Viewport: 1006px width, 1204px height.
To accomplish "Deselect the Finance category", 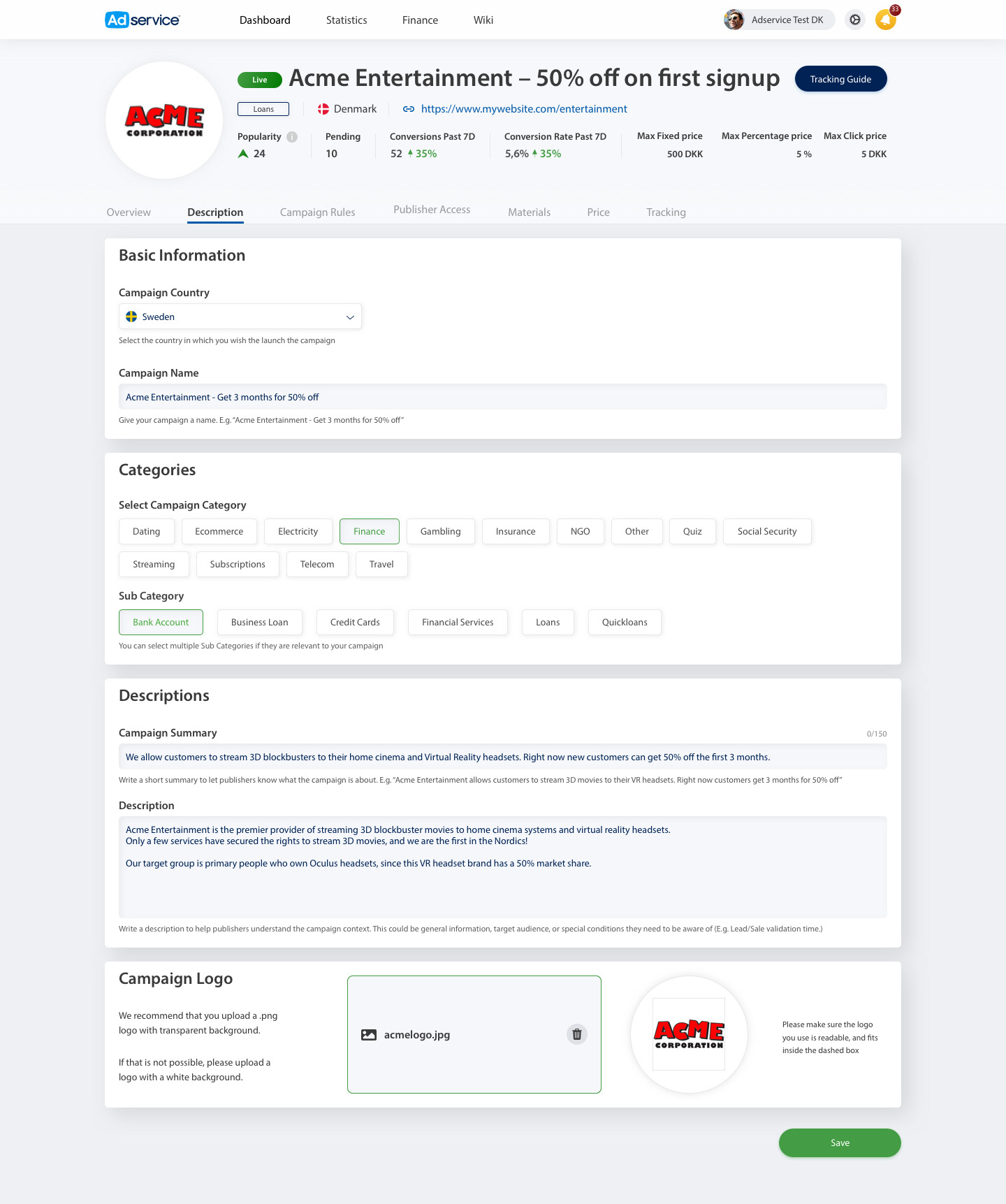I will coord(370,532).
